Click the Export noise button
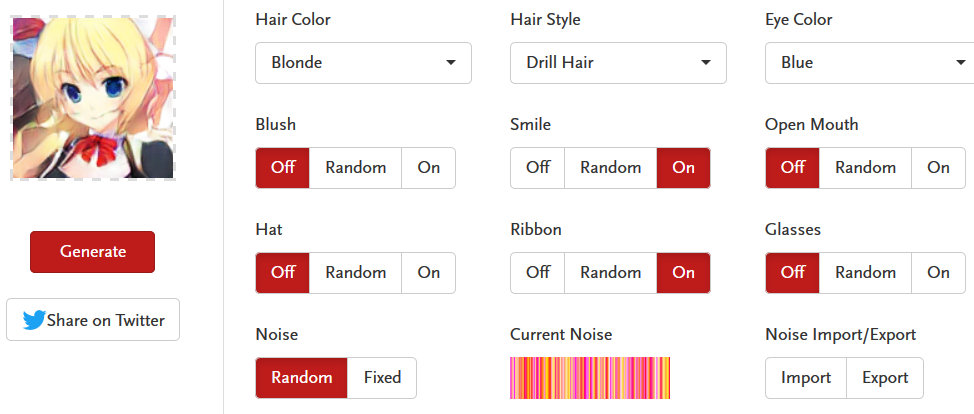Image resolution: width=974 pixels, height=414 pixels. (885, 378)
